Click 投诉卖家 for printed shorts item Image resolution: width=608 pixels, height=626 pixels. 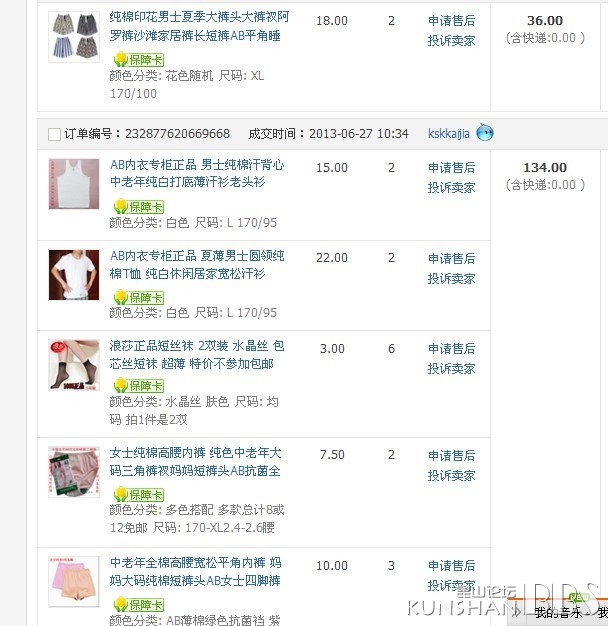pos(452,40)
